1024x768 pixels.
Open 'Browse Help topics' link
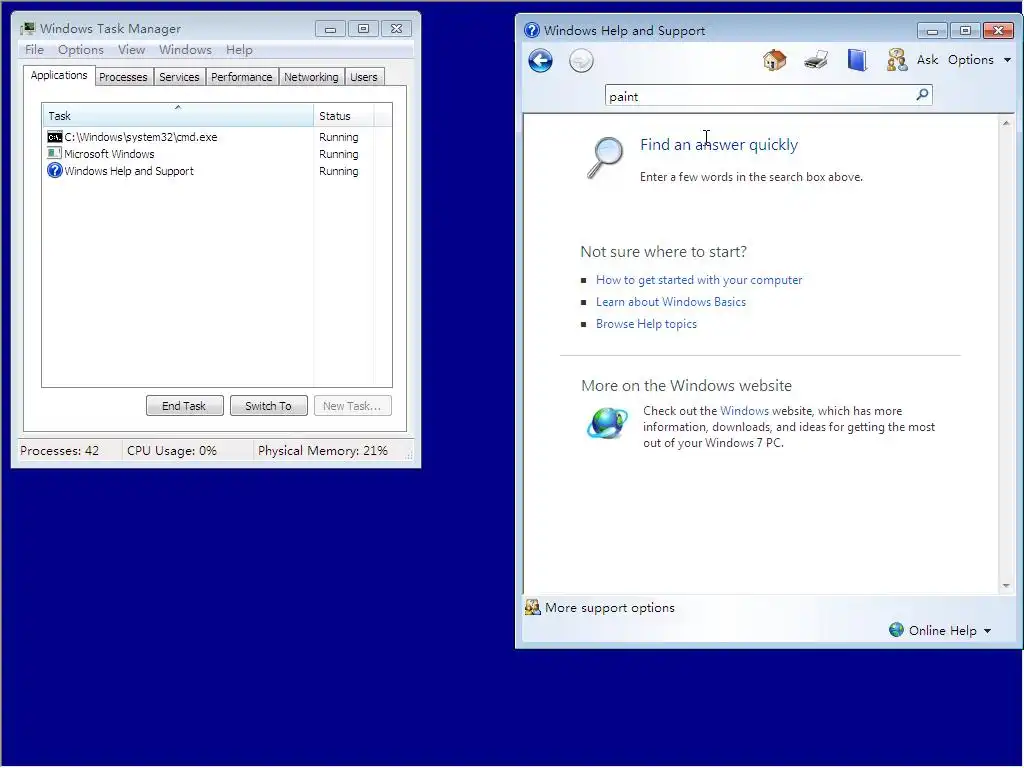[646, 324]
